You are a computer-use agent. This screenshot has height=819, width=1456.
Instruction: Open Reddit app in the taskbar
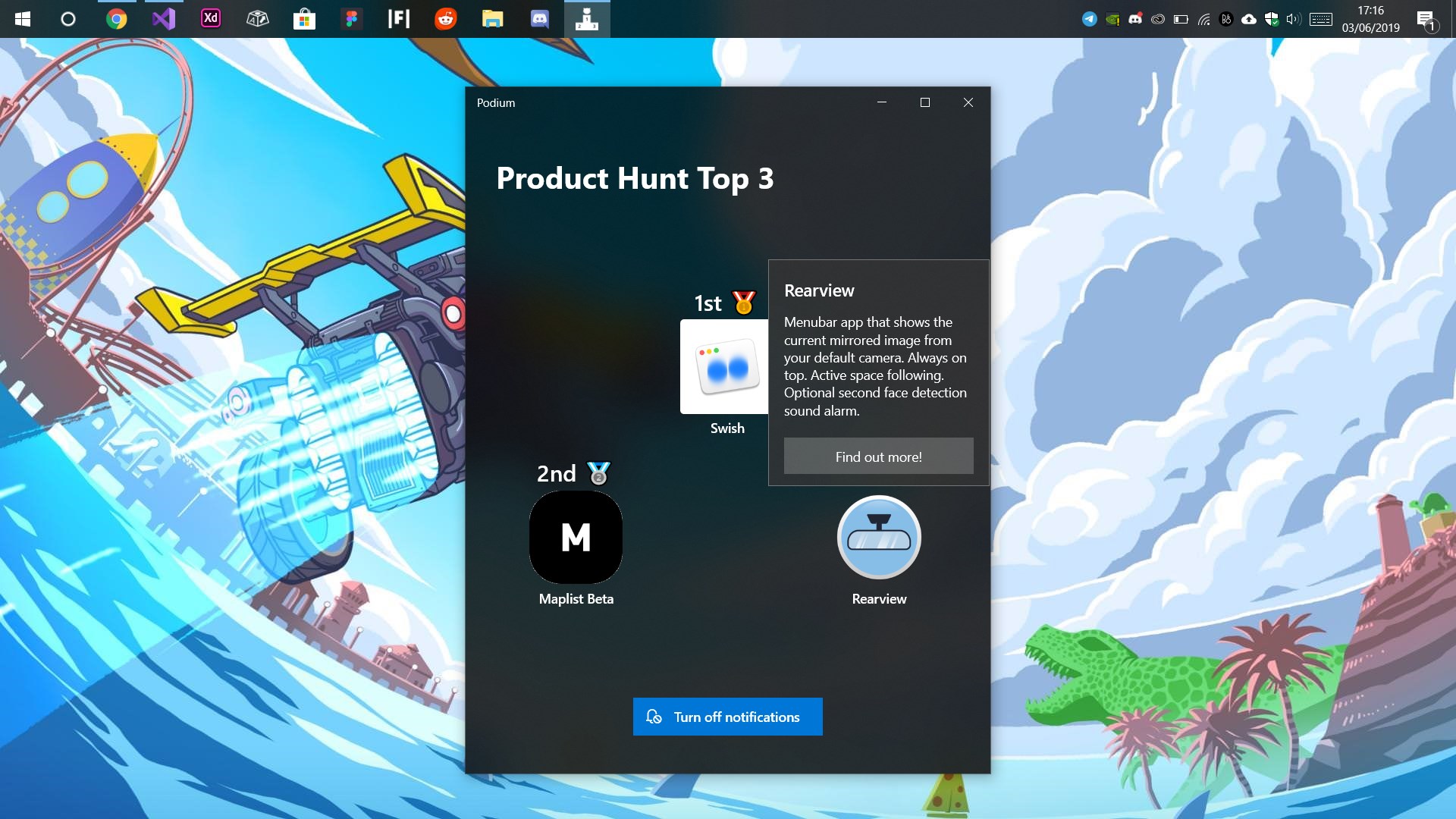(446, 18)
